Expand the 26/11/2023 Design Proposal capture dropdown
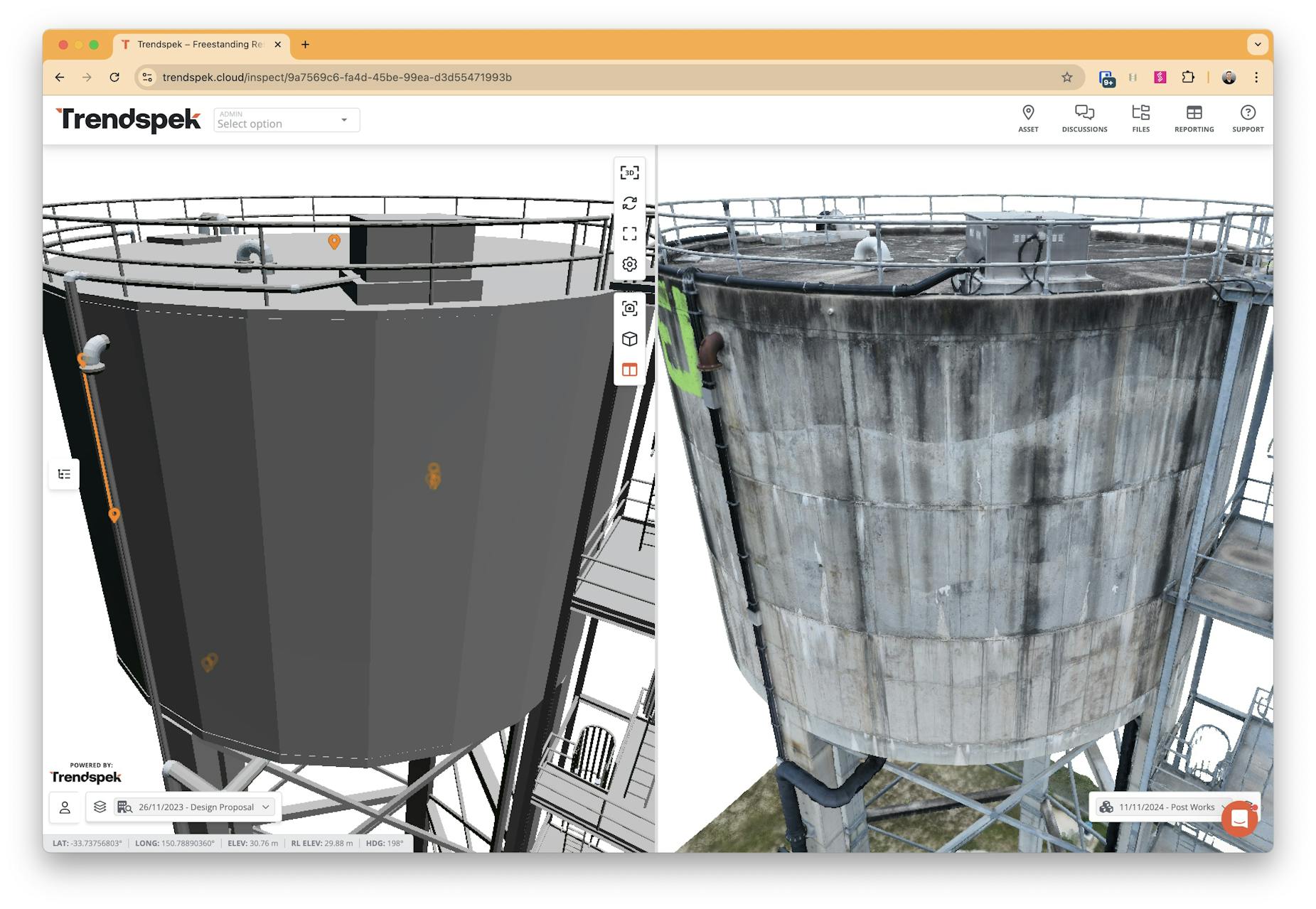The height and width of the screenshot is (909, 1316). (x=264, y=807)
